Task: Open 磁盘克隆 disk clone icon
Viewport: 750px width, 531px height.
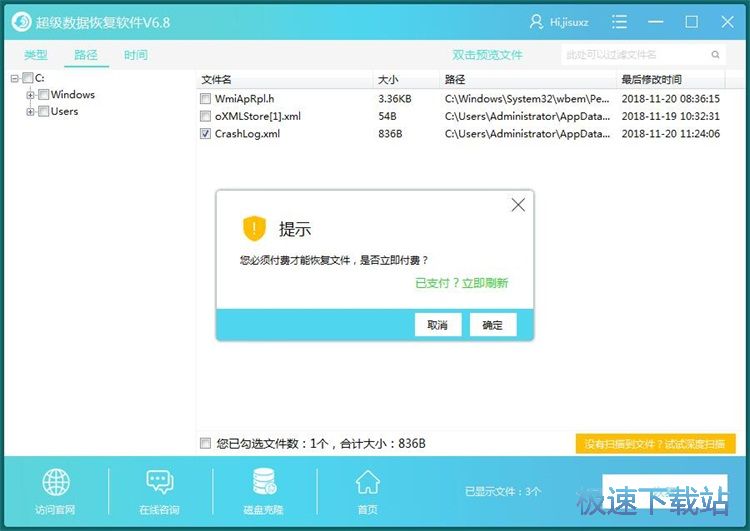Action: [x=264, y=482]
